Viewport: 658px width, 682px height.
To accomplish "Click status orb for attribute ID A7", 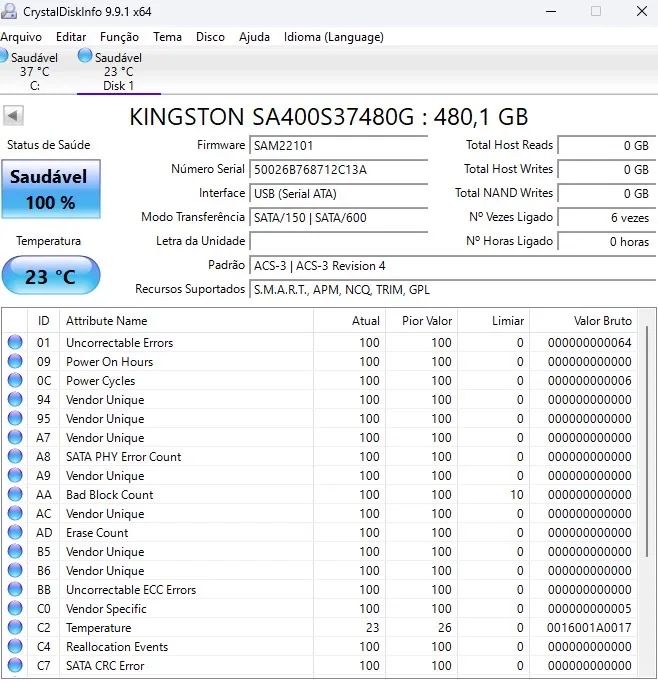I will [15, 438].
